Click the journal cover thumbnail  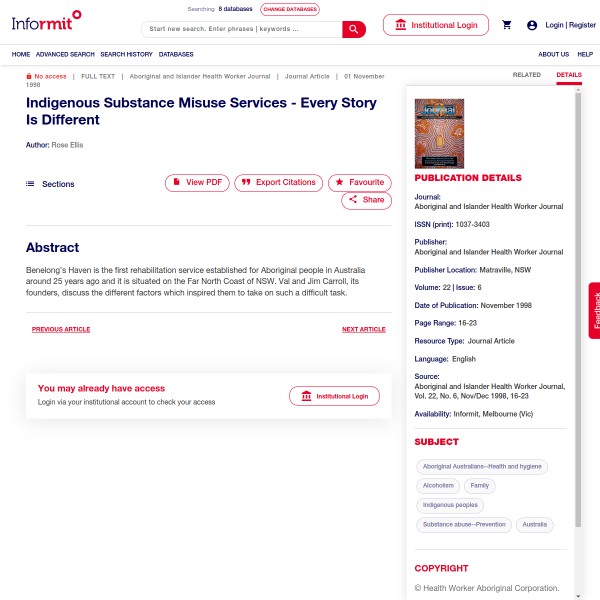point(439,134)
